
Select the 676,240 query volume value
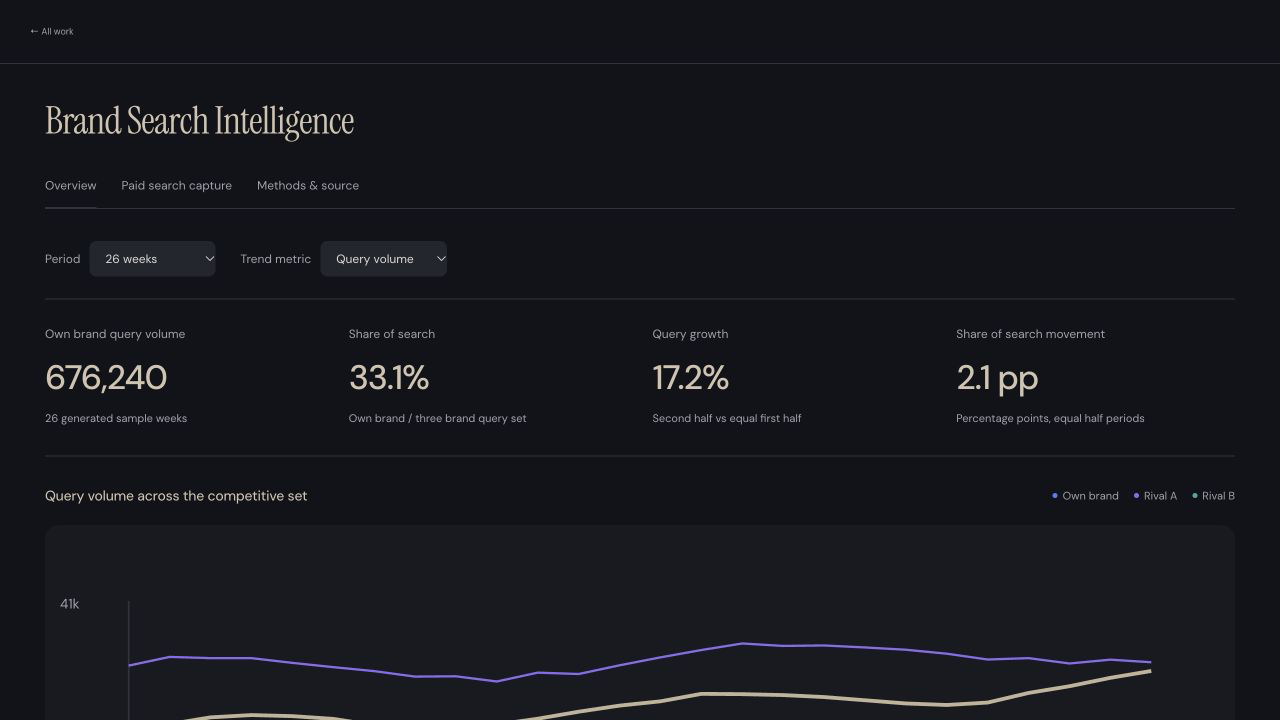106,378
